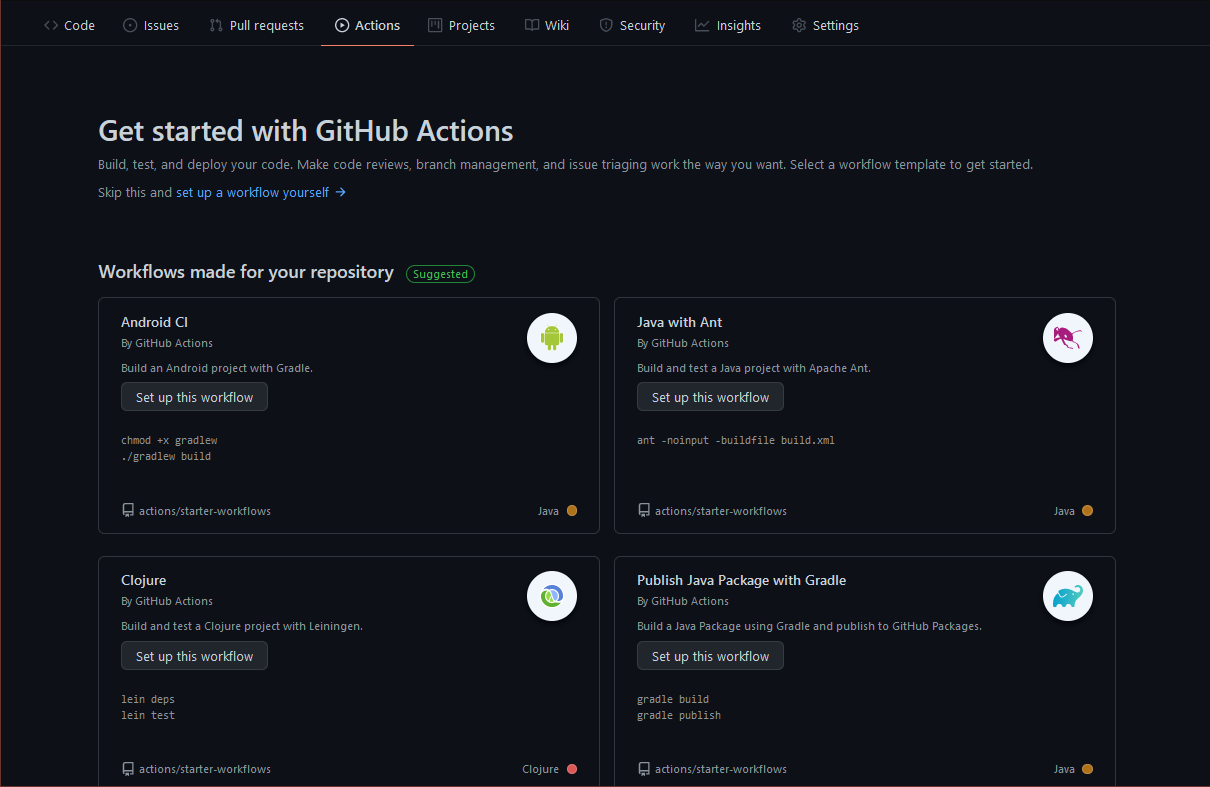Go to the Security tab

(632, 25)
